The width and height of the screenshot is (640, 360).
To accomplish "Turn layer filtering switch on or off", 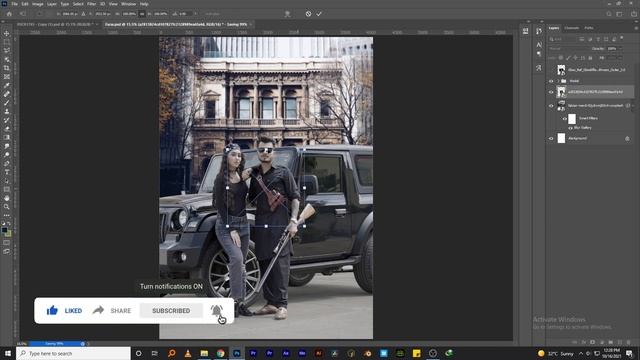I will (622, 38).
